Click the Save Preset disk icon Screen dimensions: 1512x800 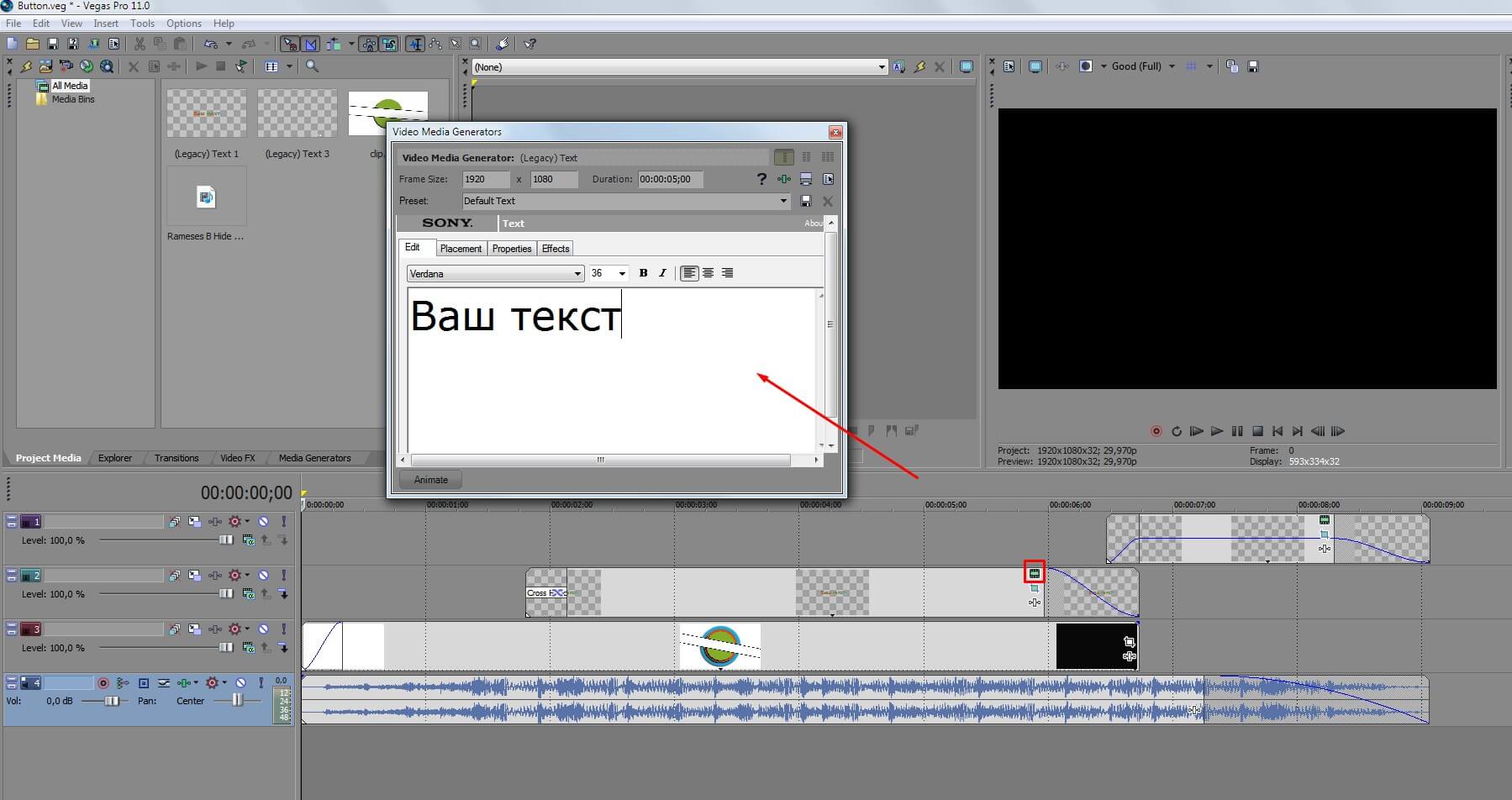pyautogui.click(x=806, y=201)
